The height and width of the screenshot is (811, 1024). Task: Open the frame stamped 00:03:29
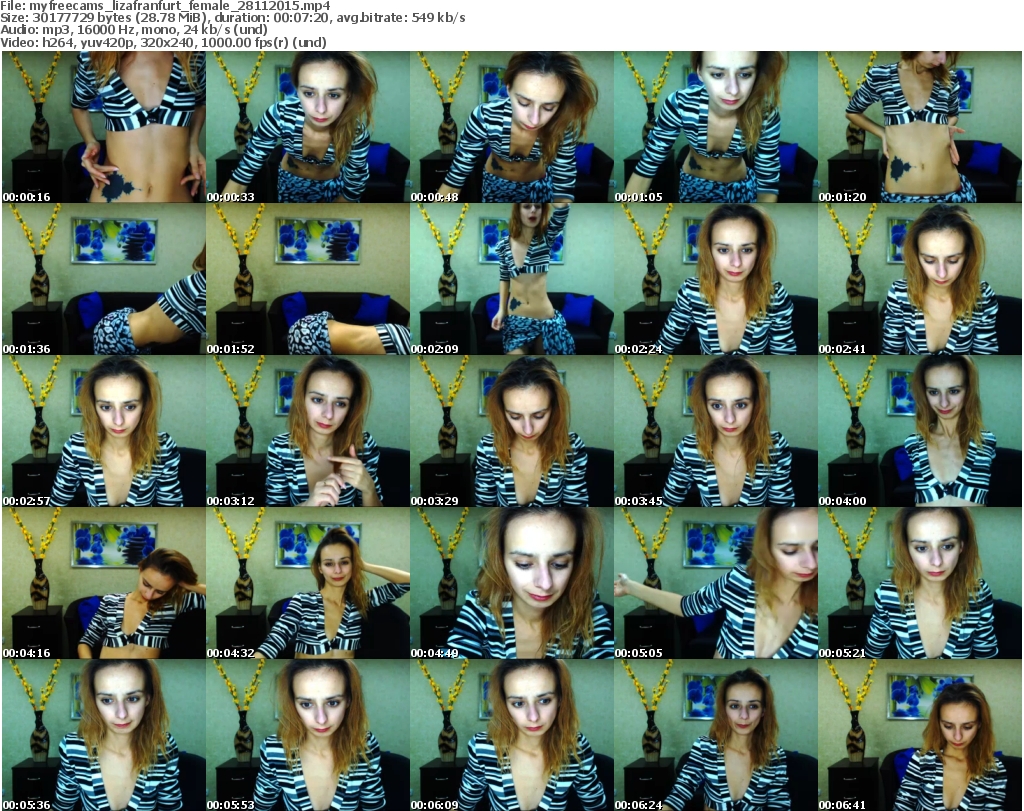(511, 432)
